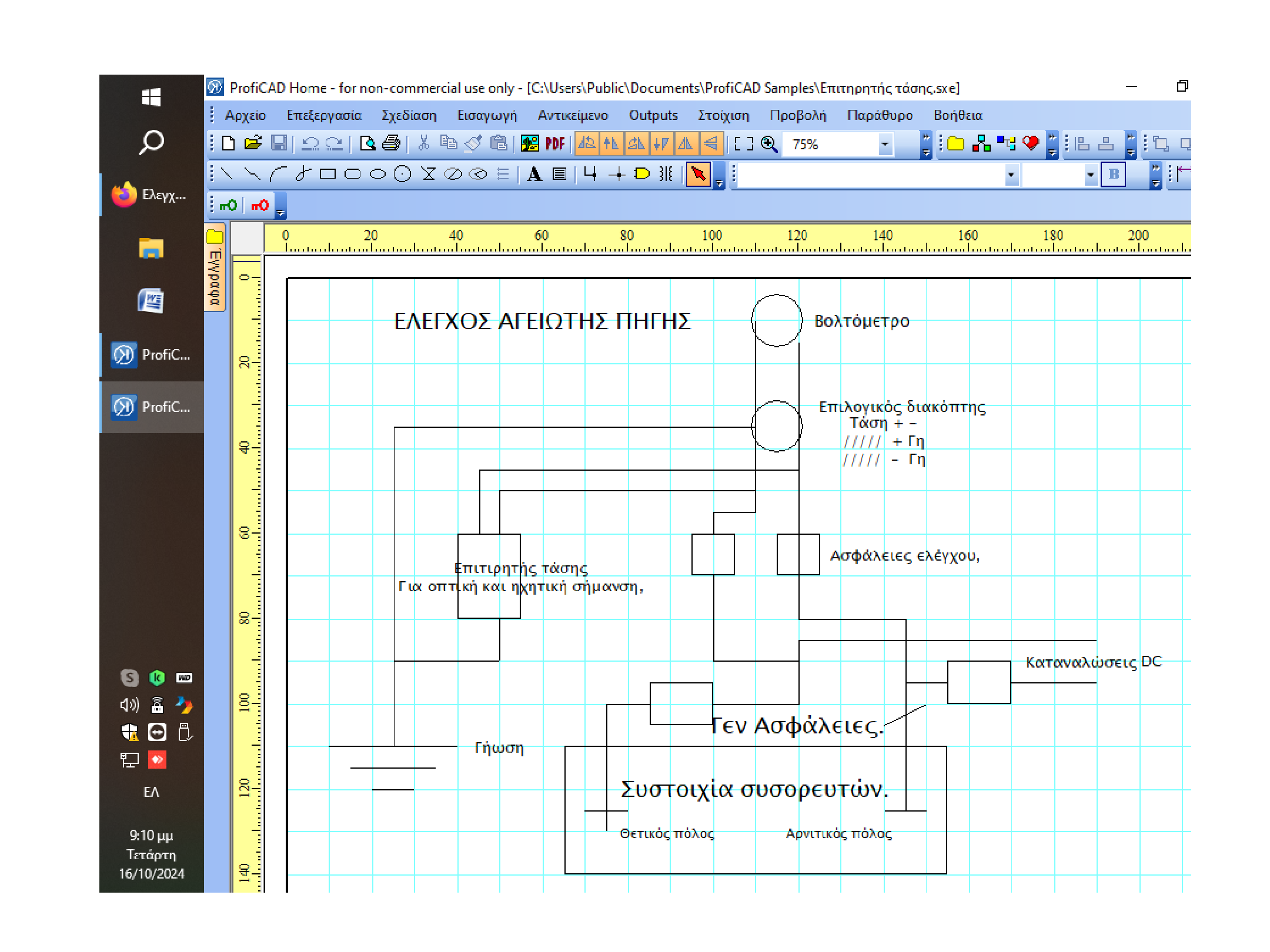Choose the yellow logic gate symbol tool

point(641,174)
